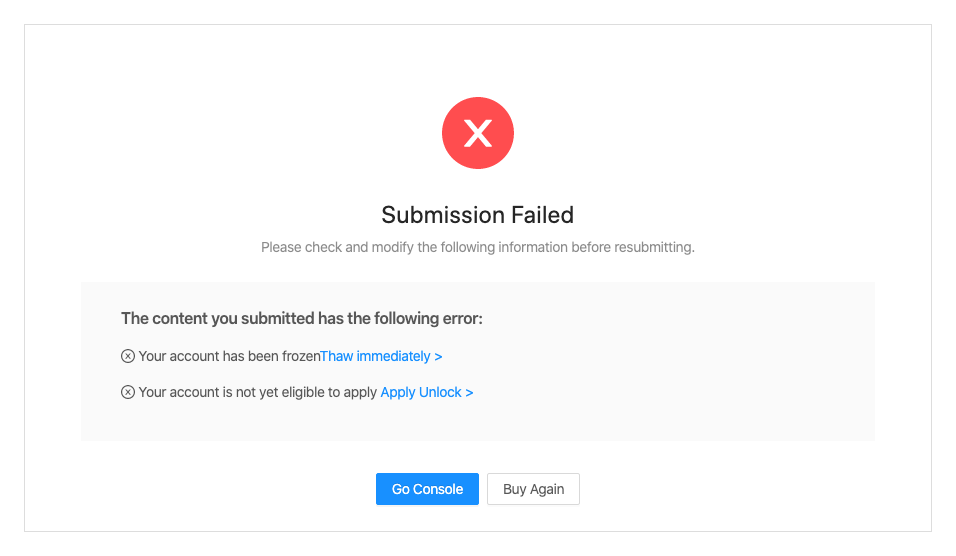Click the 'content you submitted' error heading
956x556 pixels.
tap(302, 319)
